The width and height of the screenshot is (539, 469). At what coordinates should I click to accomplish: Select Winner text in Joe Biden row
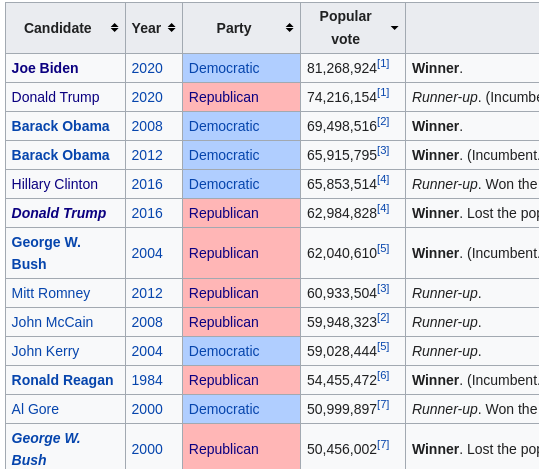(436, 68)
